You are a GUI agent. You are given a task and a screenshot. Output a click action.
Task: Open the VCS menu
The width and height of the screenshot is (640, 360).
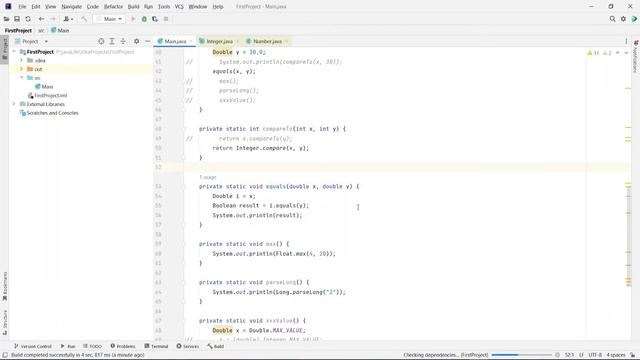179,7
